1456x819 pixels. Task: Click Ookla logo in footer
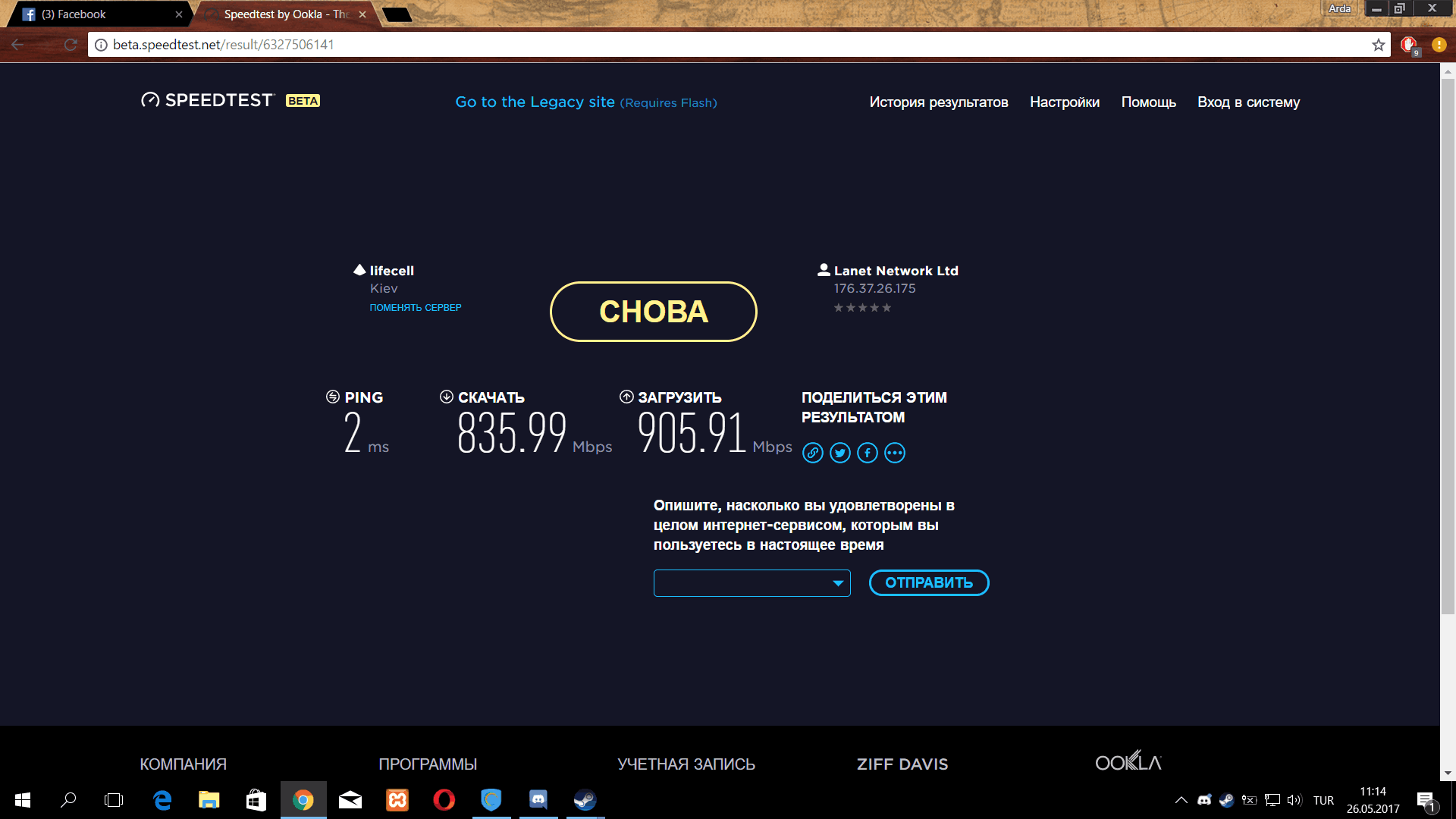point(1128,761)
